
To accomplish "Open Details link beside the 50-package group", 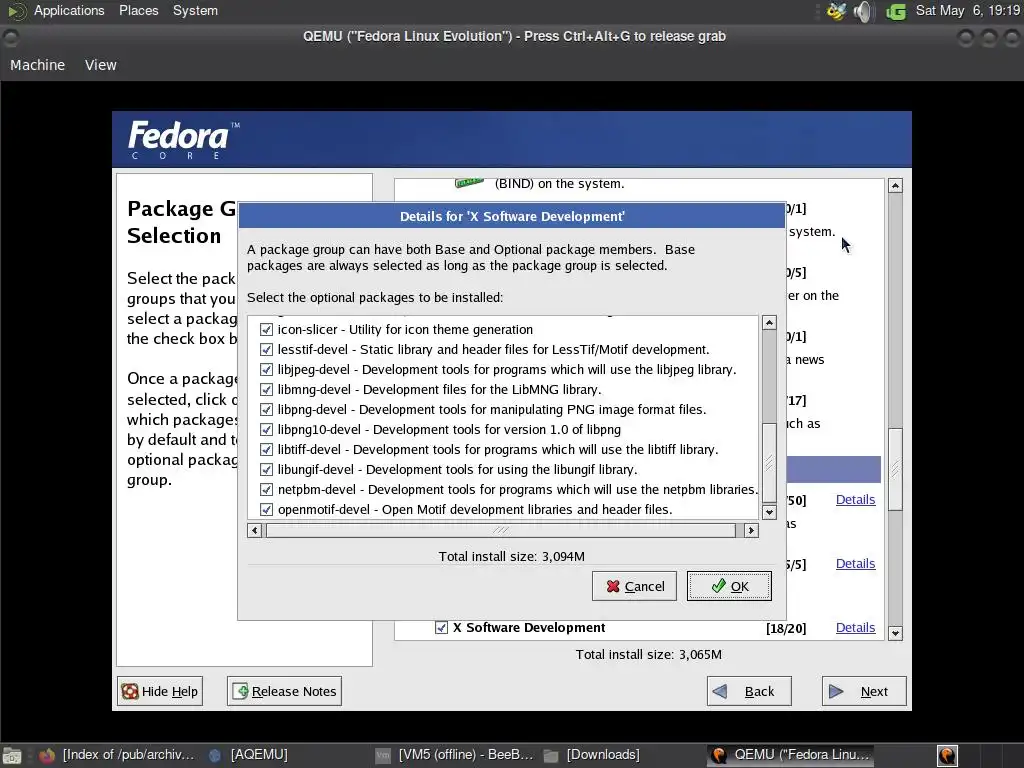I will [x=855, y=500].
